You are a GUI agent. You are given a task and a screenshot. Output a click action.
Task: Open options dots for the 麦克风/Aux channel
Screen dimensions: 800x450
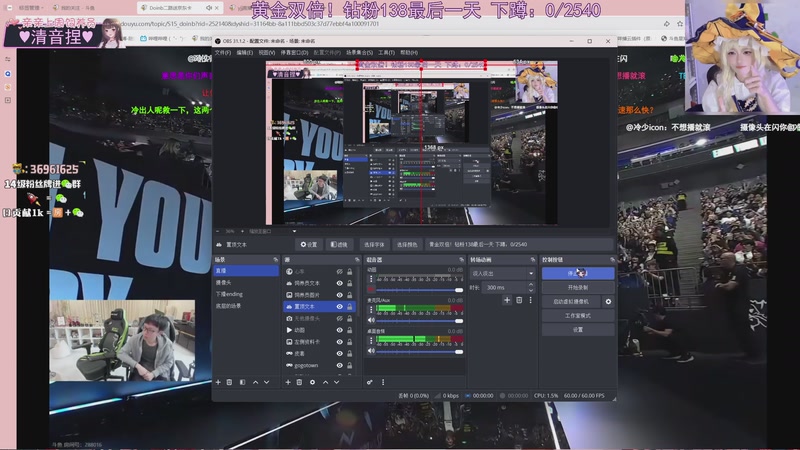[x=371, y=310]
